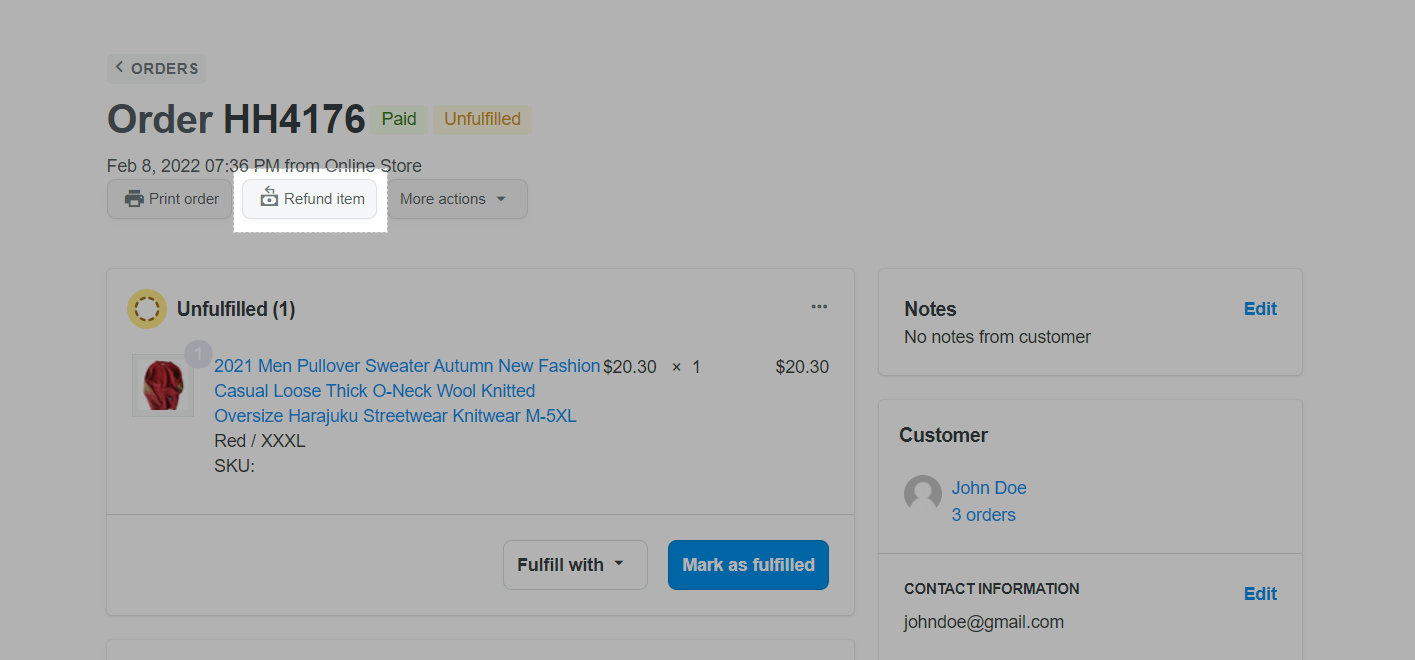1415x660 pixels.
Task: Click the printer icon on Print order
Action: [x=134, y=199]
